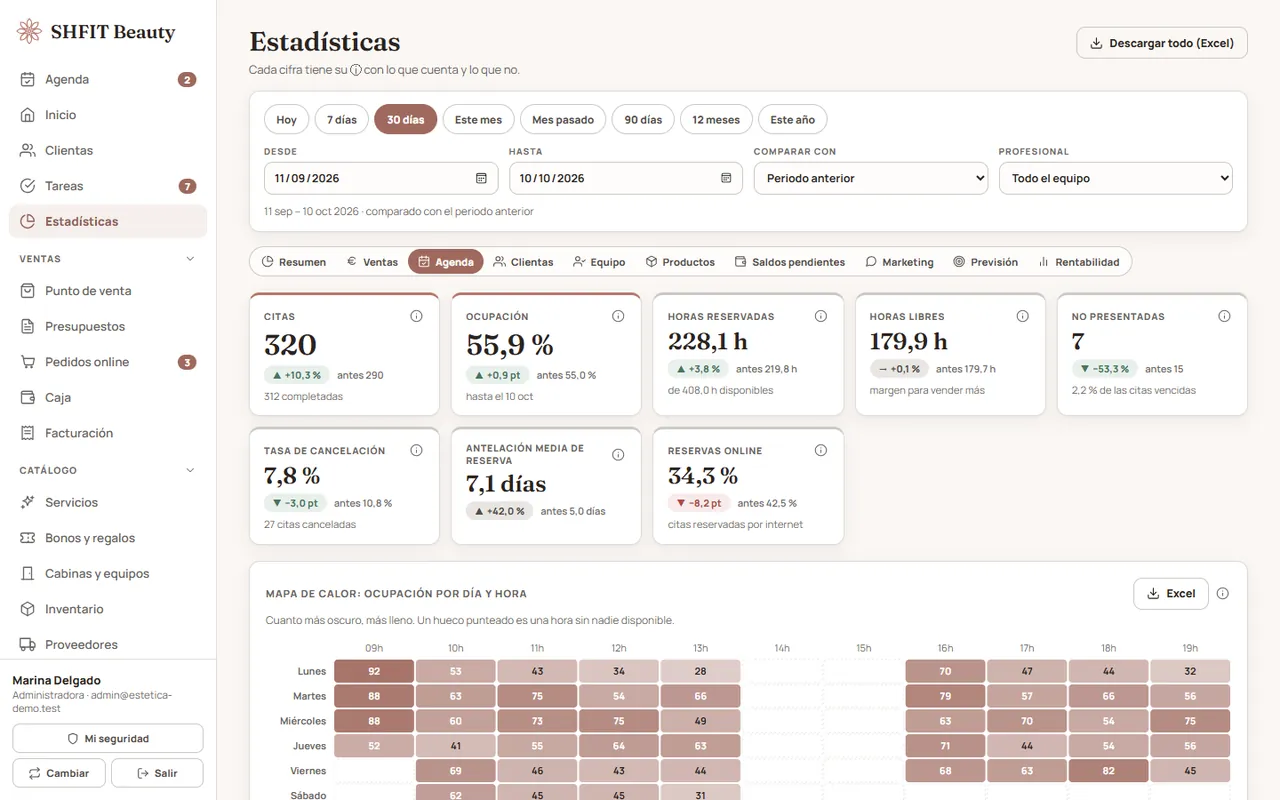Click the Mi seguridad button
The height and width of the screenshot is (800, 1280).
pyautogui.click(x=108, y=738)
